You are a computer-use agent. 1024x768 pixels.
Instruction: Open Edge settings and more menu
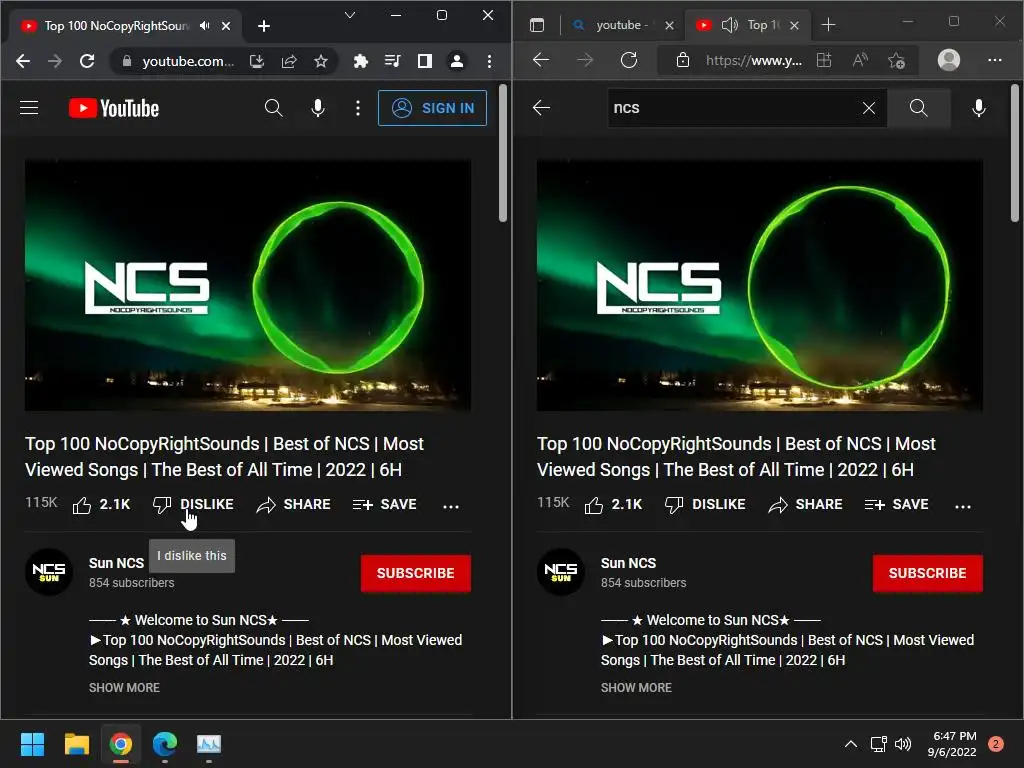pyautogui.click(x=995, y=60)
